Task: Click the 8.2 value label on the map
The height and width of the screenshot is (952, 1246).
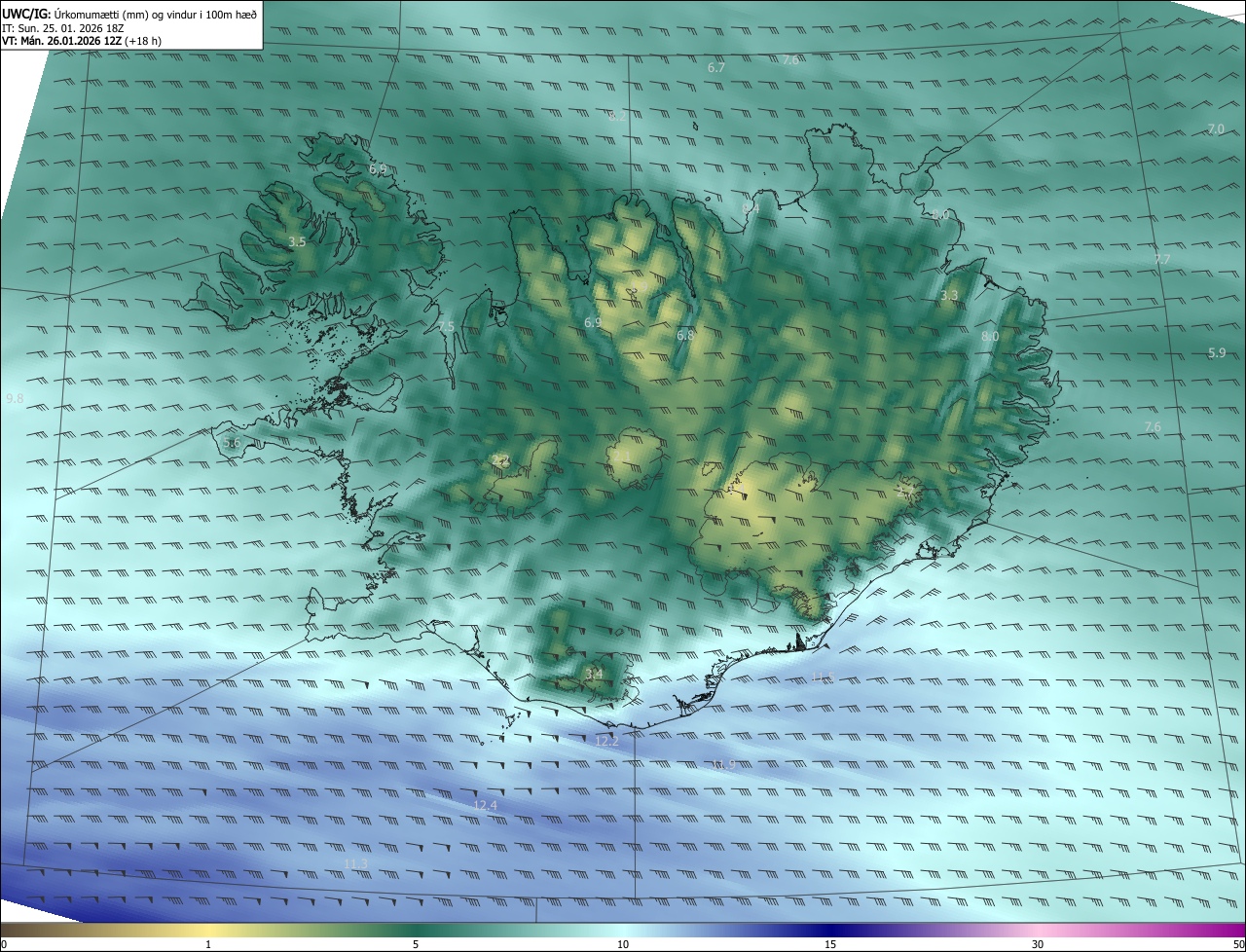Action: 617,116
